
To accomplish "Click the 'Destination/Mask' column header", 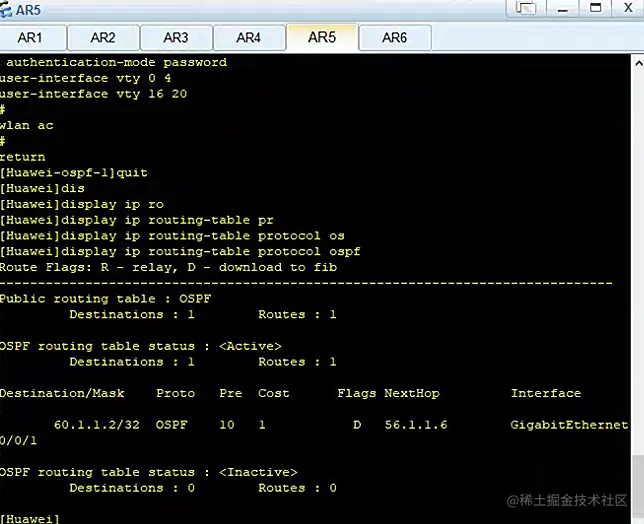I will click(62, 393).
